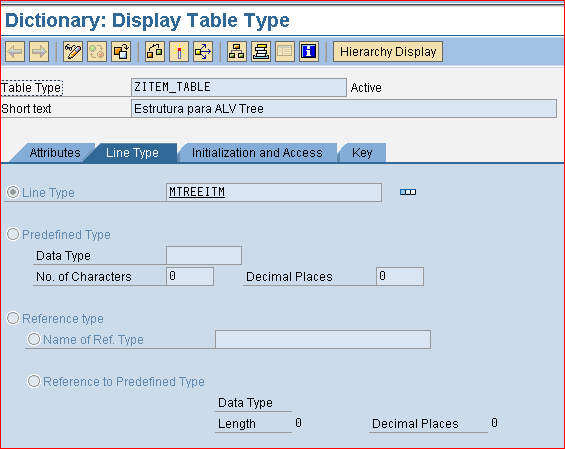Click the Activate matchstick icon
Viewport: 565px width, 449px height.
[x=179, y=52]
